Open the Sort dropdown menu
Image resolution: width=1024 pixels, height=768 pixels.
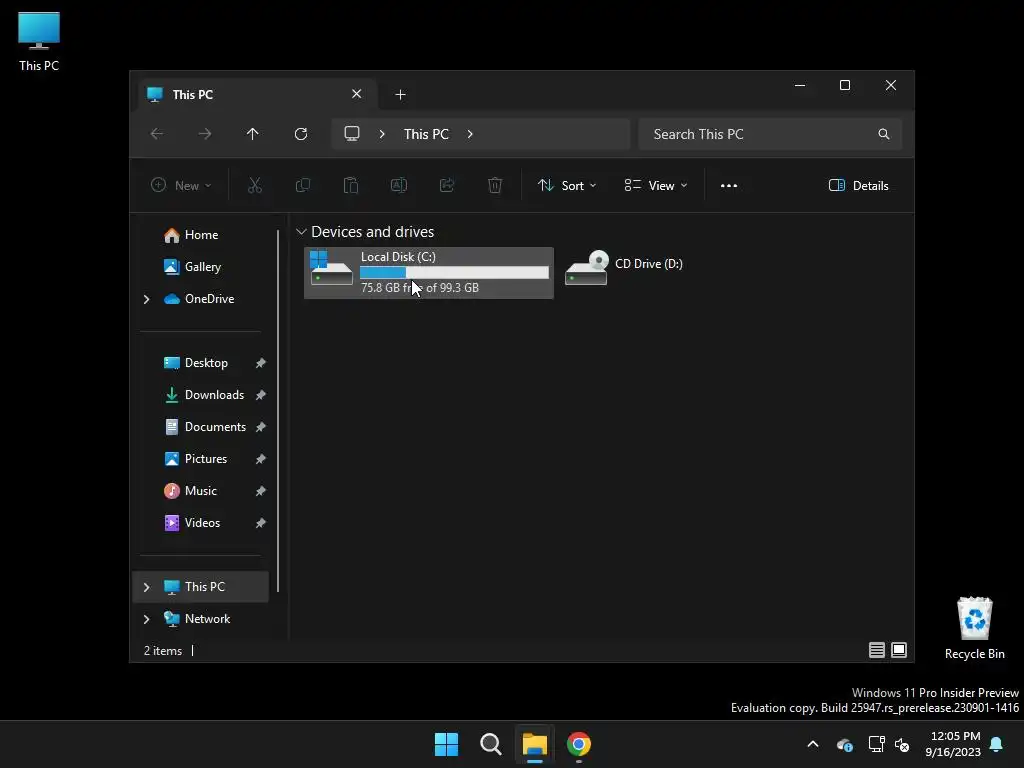(567, 185)
